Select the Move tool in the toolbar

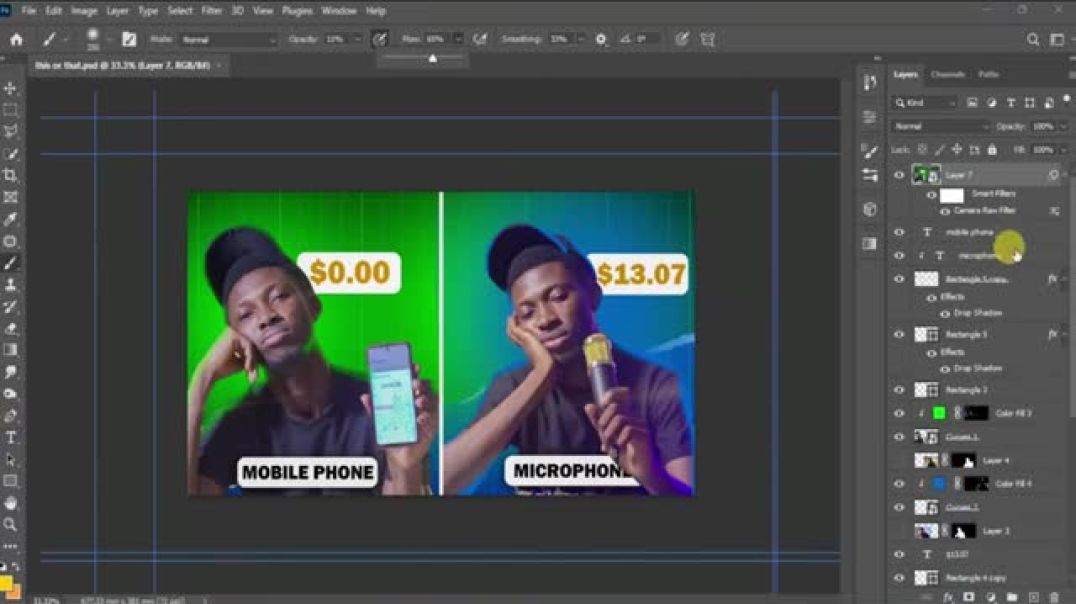(12, 89)
